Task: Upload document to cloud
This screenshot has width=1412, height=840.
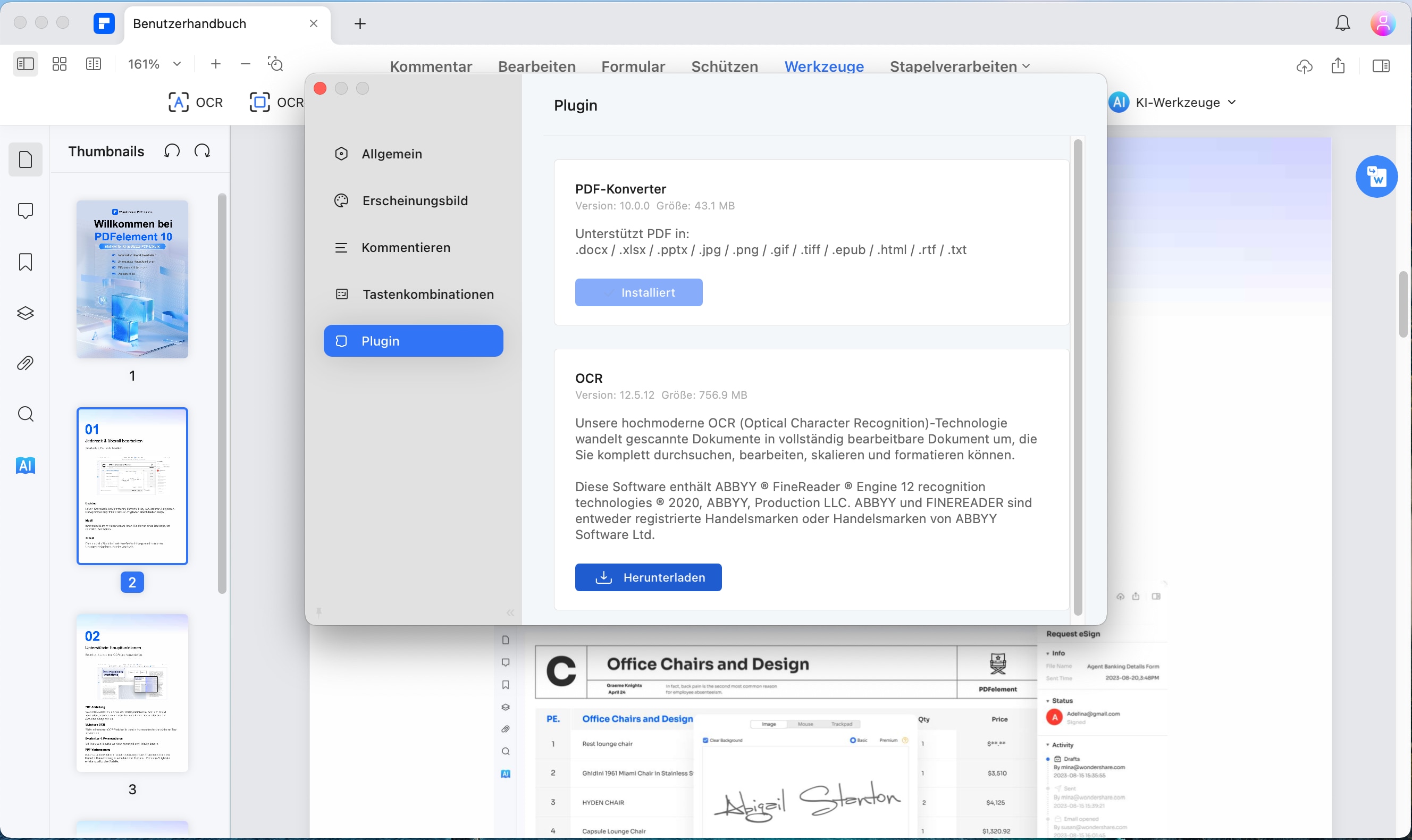Action: click(1305, 66)
